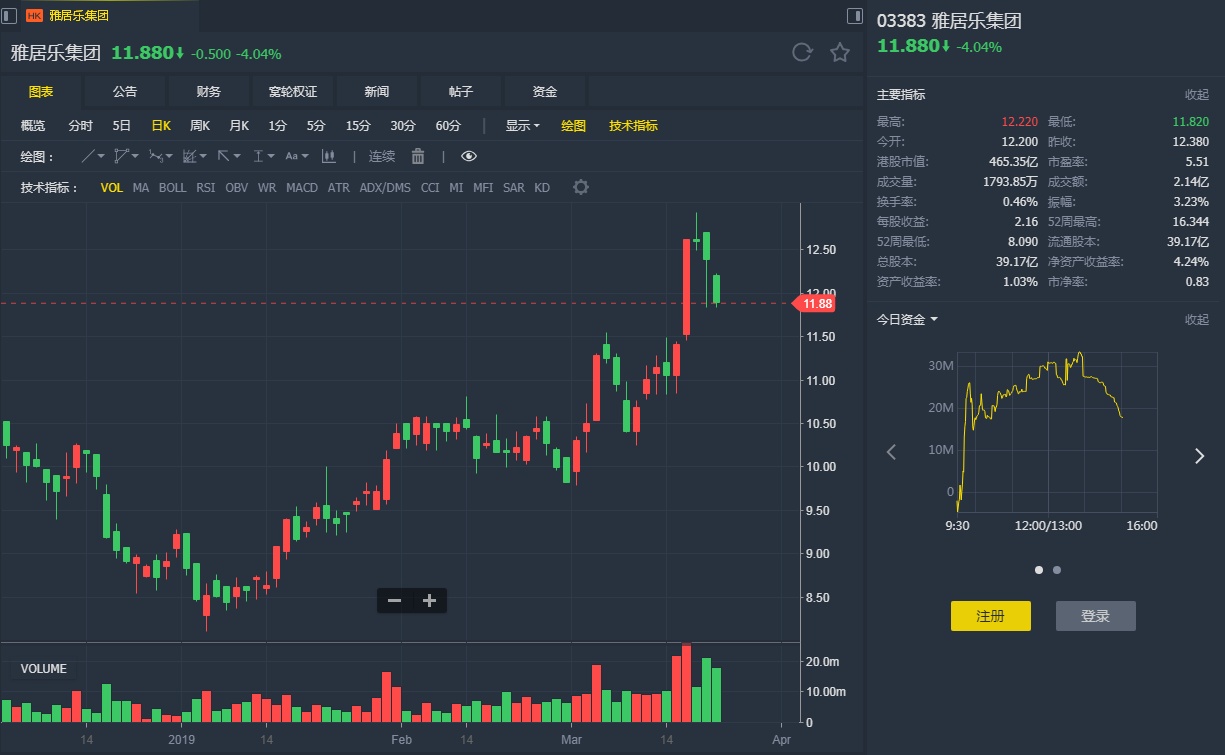Toggle 连续 continuous drawing mode
The width and height of the screenshot is (1225, 755).
[x=382, y=156]
